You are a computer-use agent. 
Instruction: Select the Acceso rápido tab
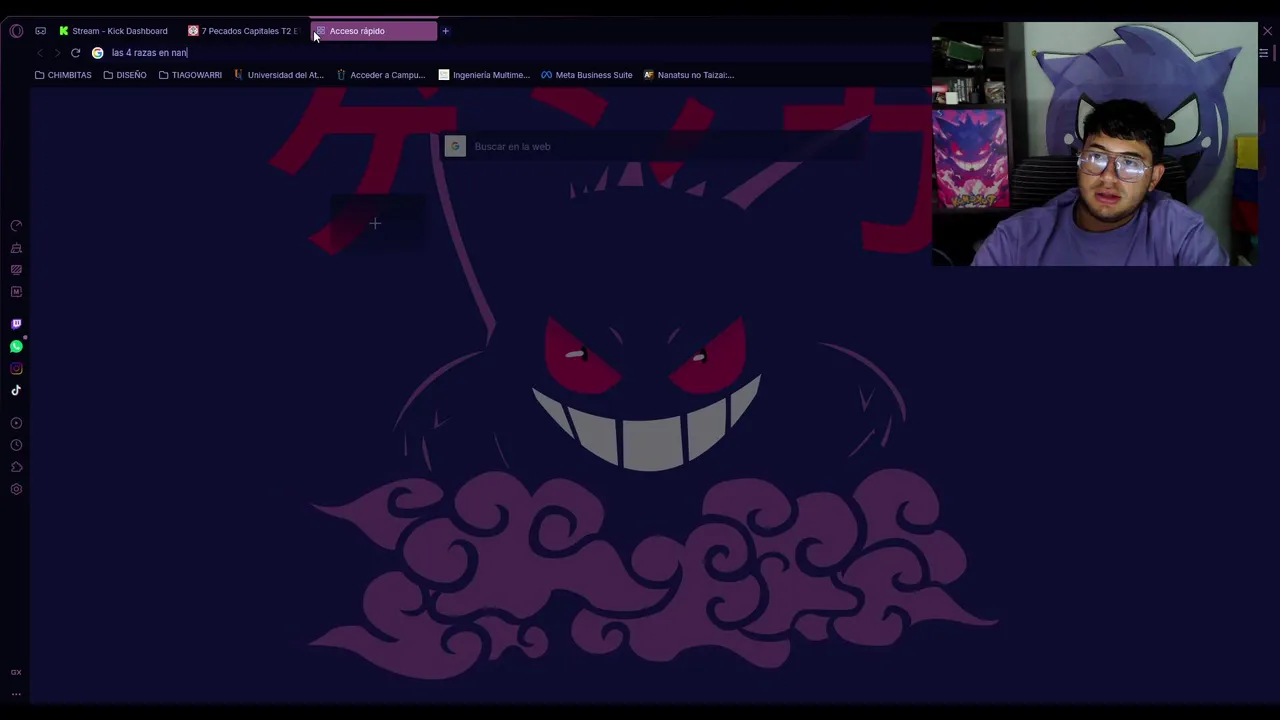click(x=374, y=31)
